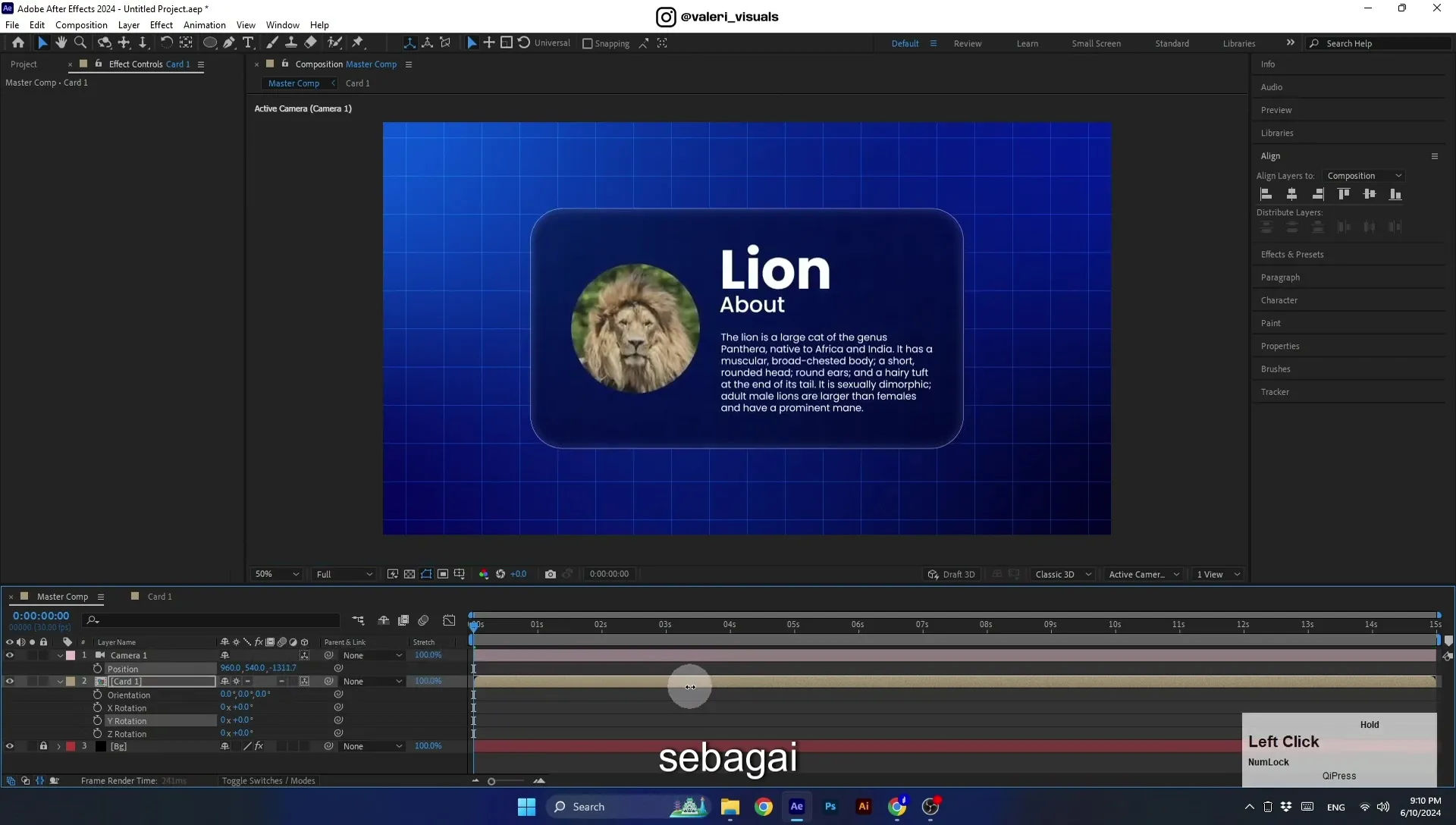Open the Full resolution dropdown
Viewport: 1456px width, 825px height.
pyautogui.click(x=344, y=575)
